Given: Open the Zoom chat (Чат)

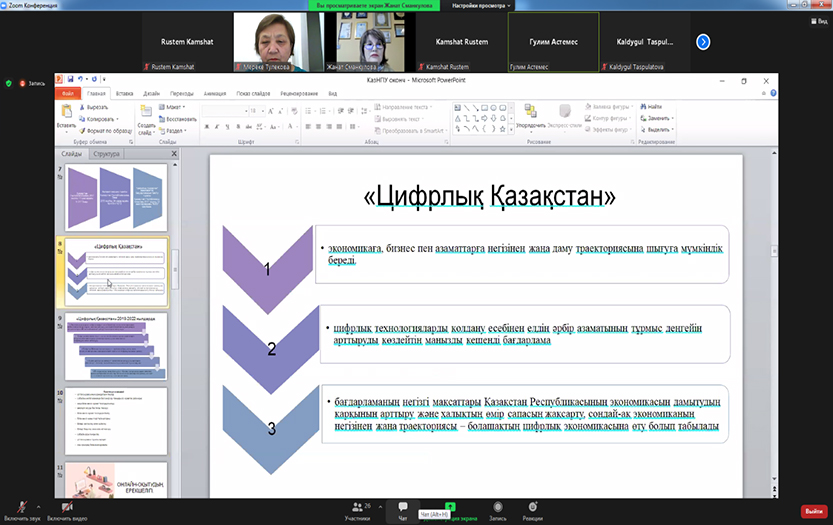Looking at the screenshot, I should (x=403, y=510).
